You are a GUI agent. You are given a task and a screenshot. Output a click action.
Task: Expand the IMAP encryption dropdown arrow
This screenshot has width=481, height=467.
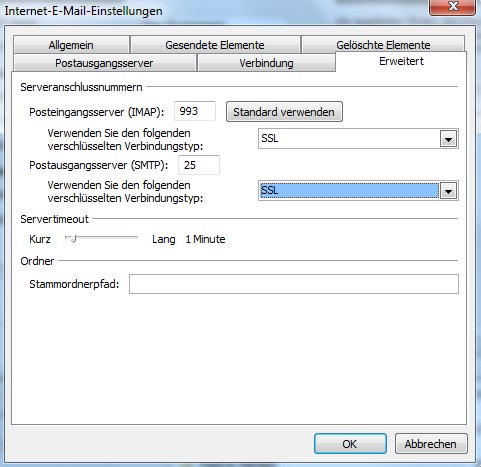pyautogui.click(x=449, y=139)
